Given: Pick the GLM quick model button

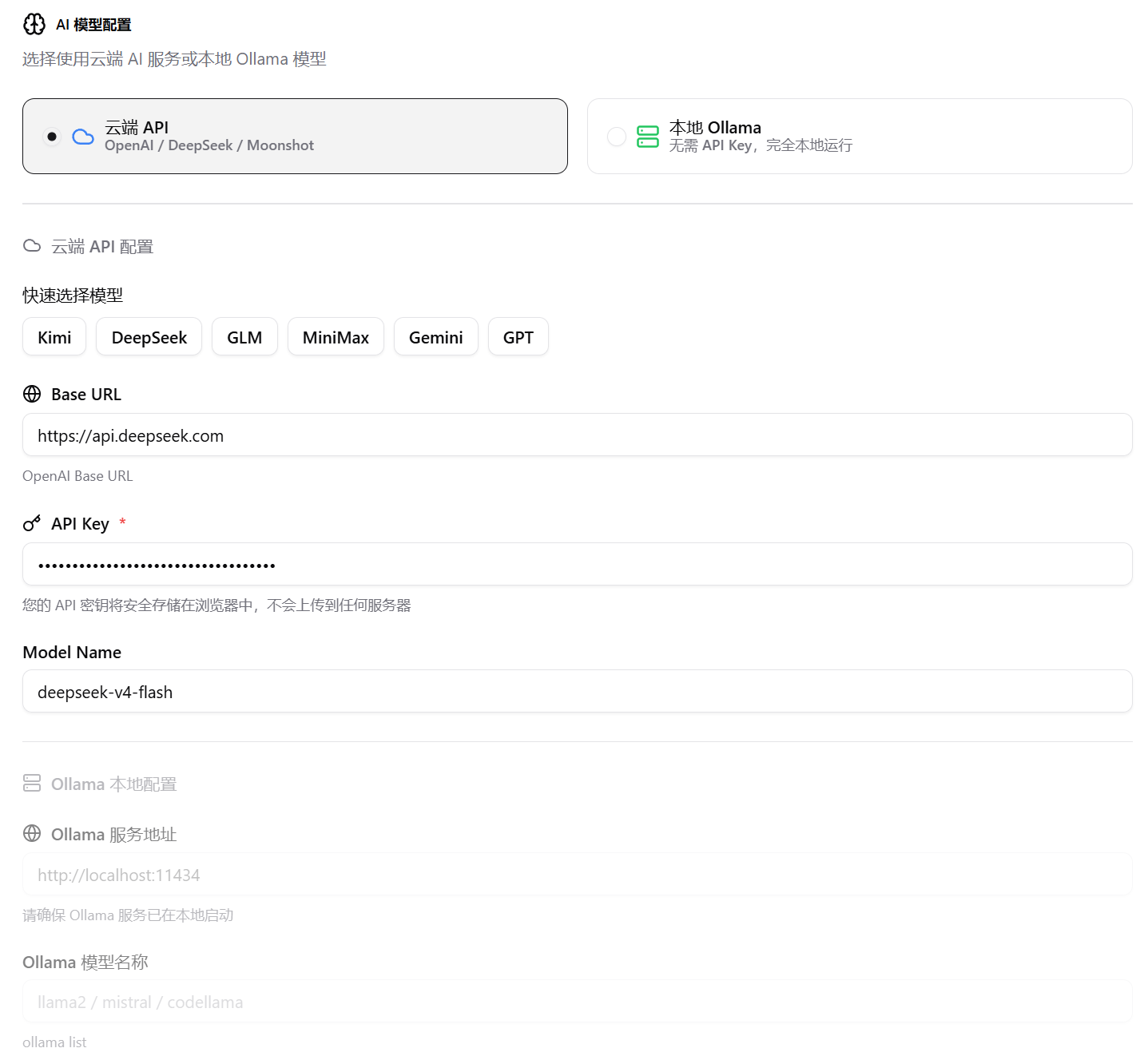Looking at the screenshot, I should click(244, 337).
